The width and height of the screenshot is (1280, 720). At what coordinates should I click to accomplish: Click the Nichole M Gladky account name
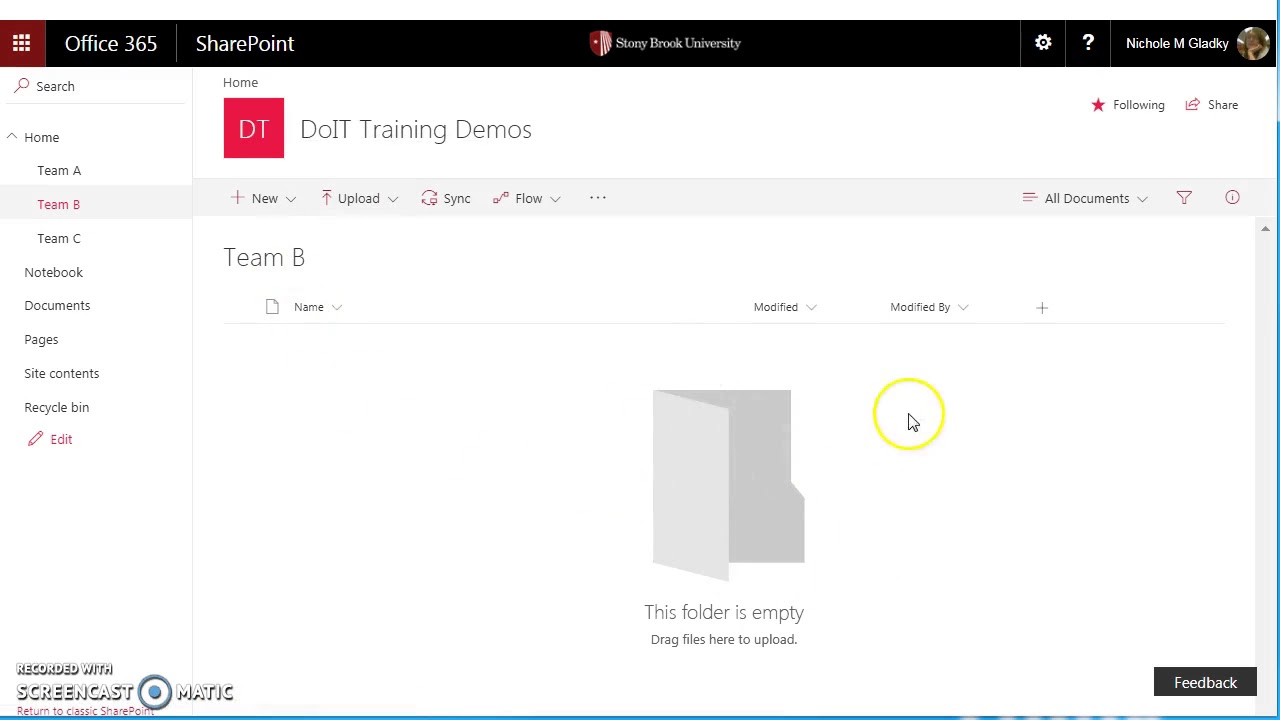coord(1177,43)
